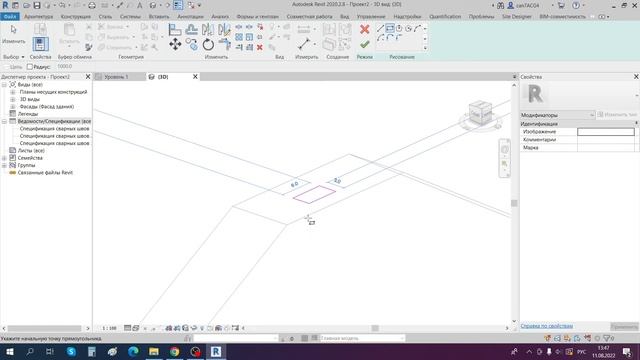The width and height of the screenshot is (640, 360).
Task: Click the Save icon in quick access toolbar
Action: tap(37, 5)
